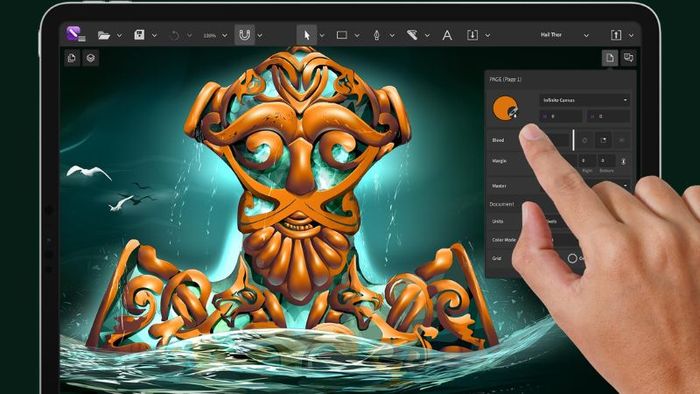Expand the Selector tool chevron
This screenshot has height=394, width=700.
pyautogui.click(x=322, y=35)
